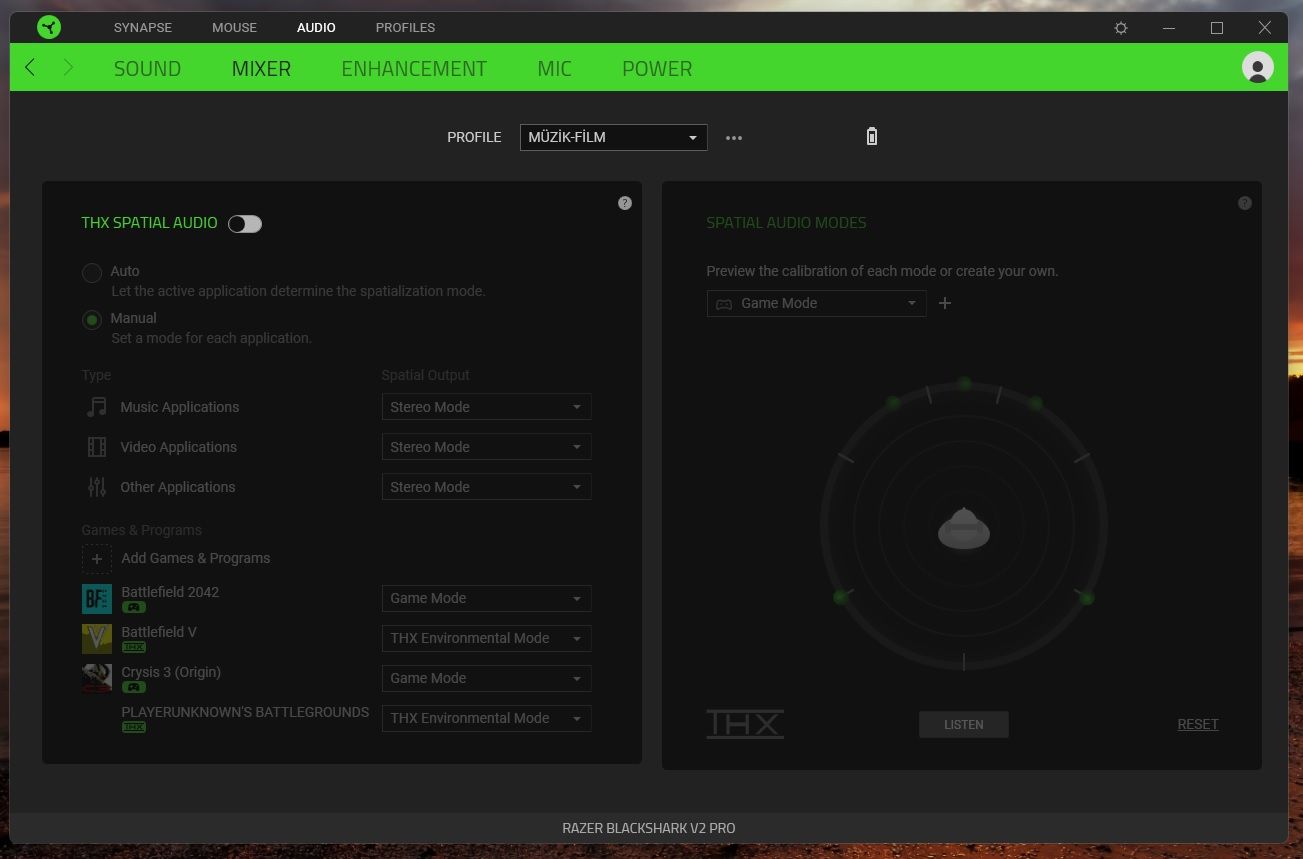Open the settings gear
Screen dimensions: 1303x859
click(1121, 28)
